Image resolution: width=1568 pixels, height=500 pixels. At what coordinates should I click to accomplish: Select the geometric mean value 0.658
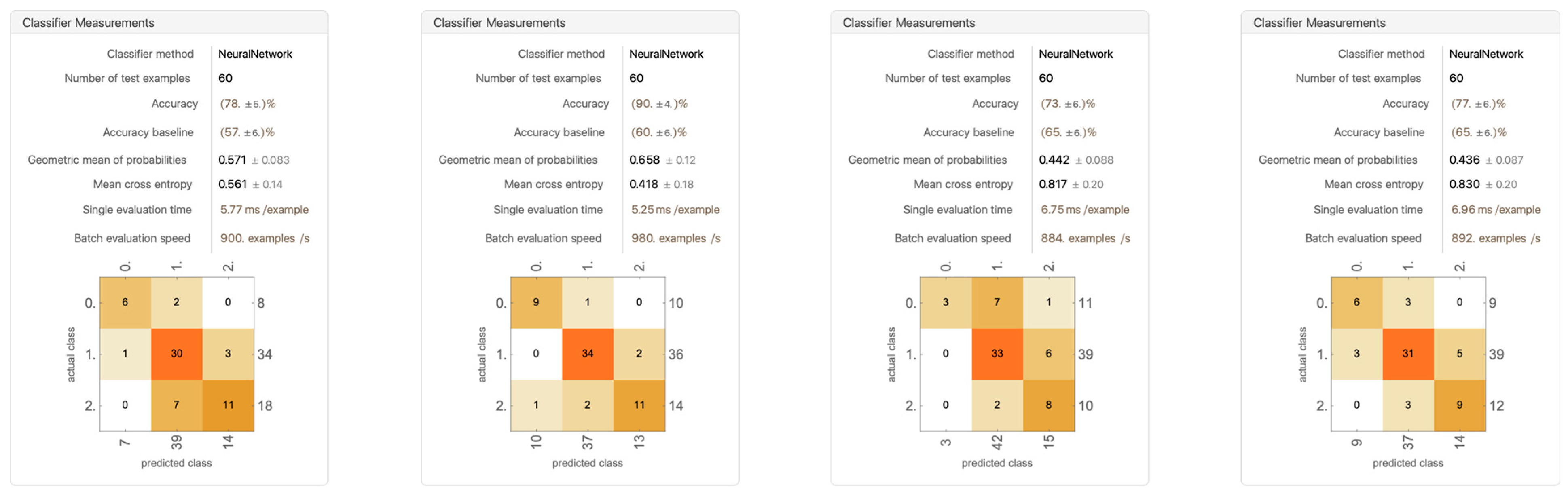[x=644, y=160]
